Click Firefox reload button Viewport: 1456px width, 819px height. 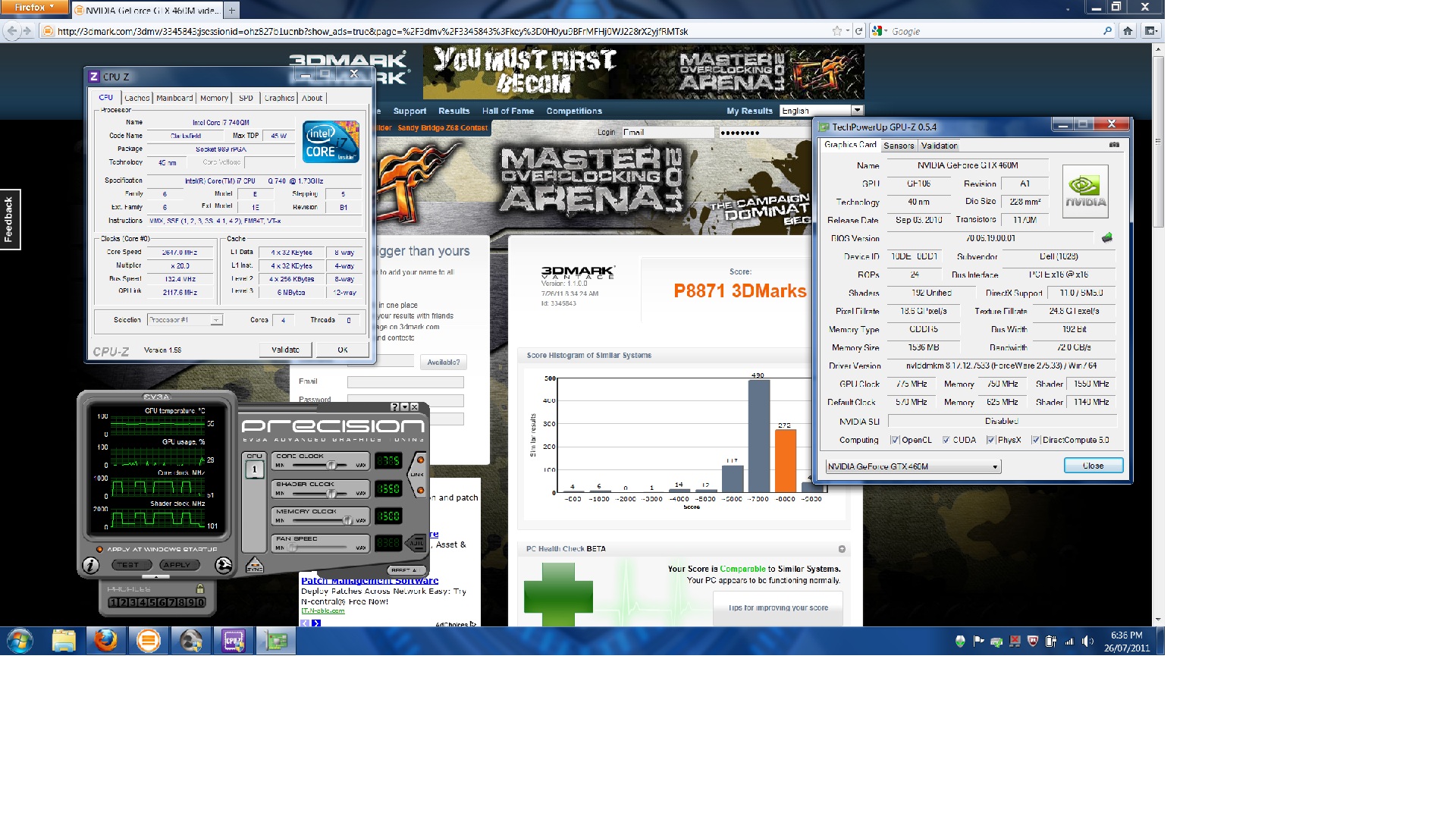click(x=858, y=31)
